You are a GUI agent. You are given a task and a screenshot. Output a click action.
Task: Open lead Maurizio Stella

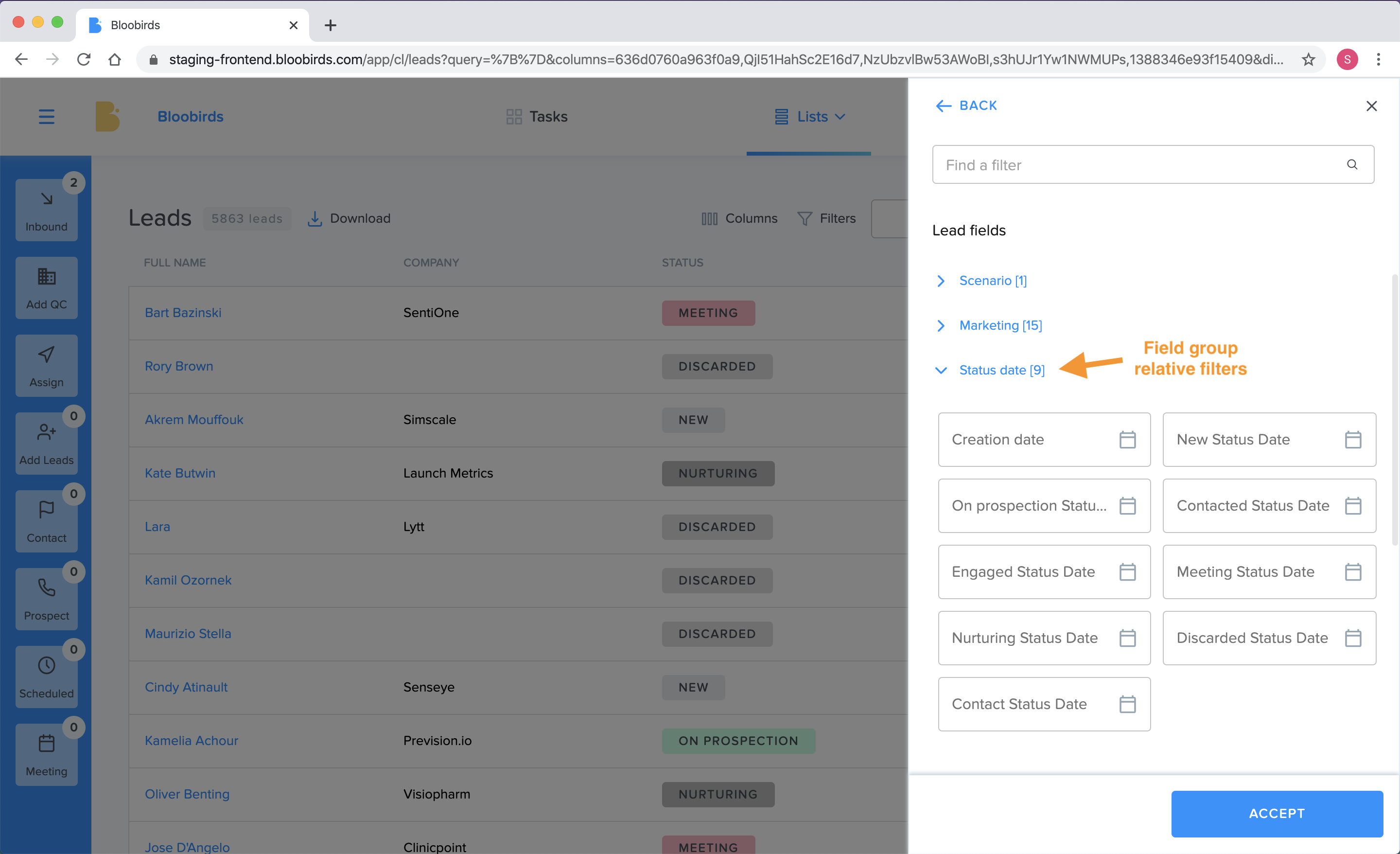tap(188, 633)
